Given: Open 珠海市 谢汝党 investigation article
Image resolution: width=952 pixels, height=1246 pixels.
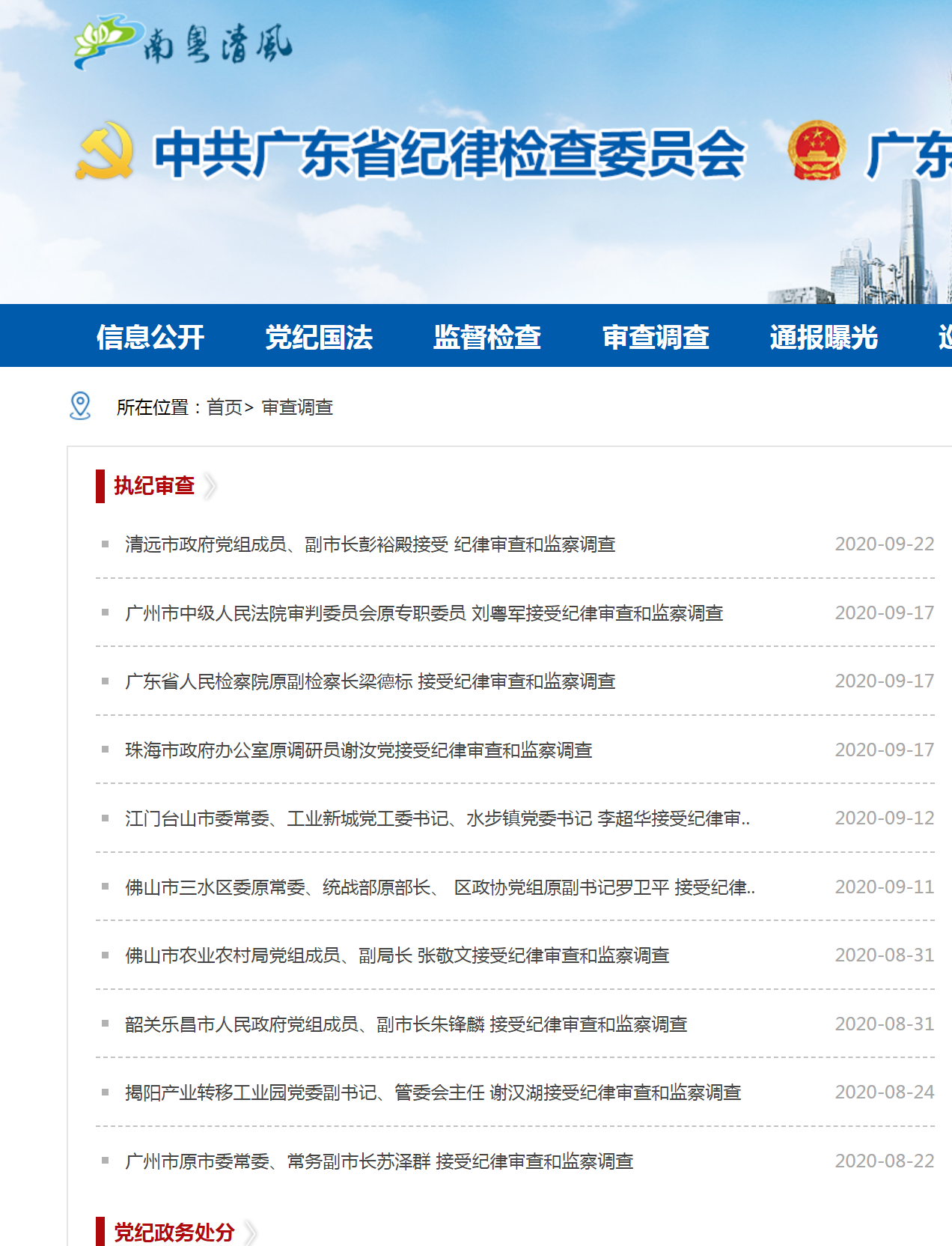Looking at the screenshot, I should tap(358, 750).
